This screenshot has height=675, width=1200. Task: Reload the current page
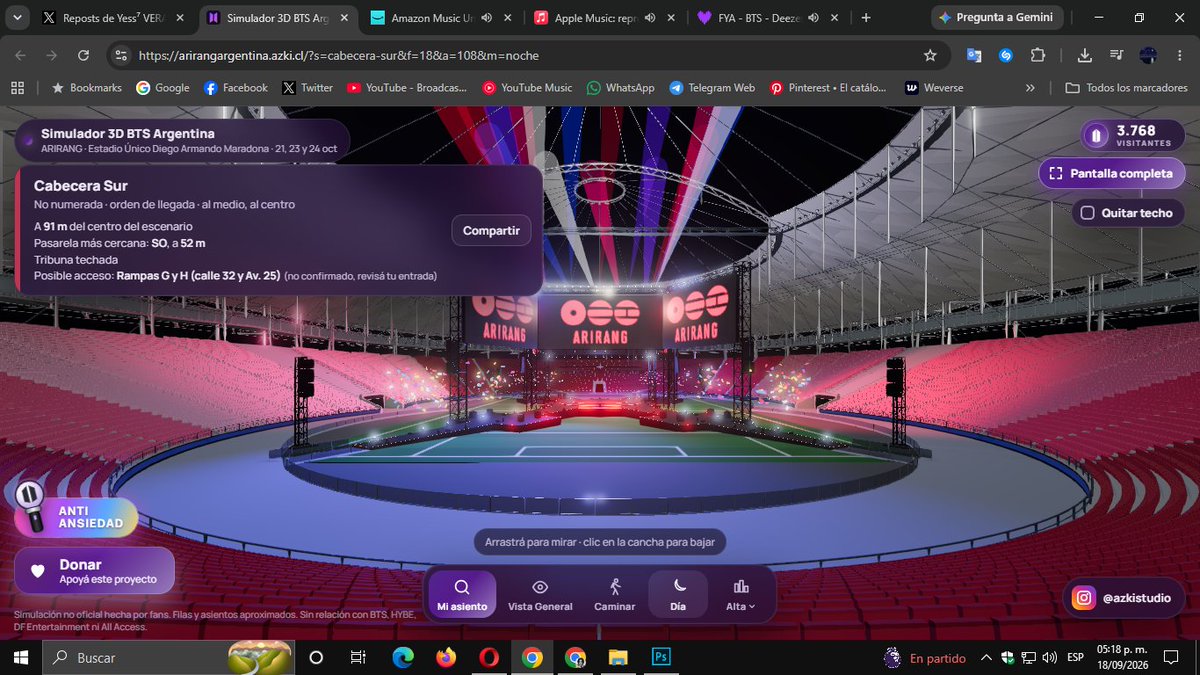pyautogui.click(x=83, y=56)
